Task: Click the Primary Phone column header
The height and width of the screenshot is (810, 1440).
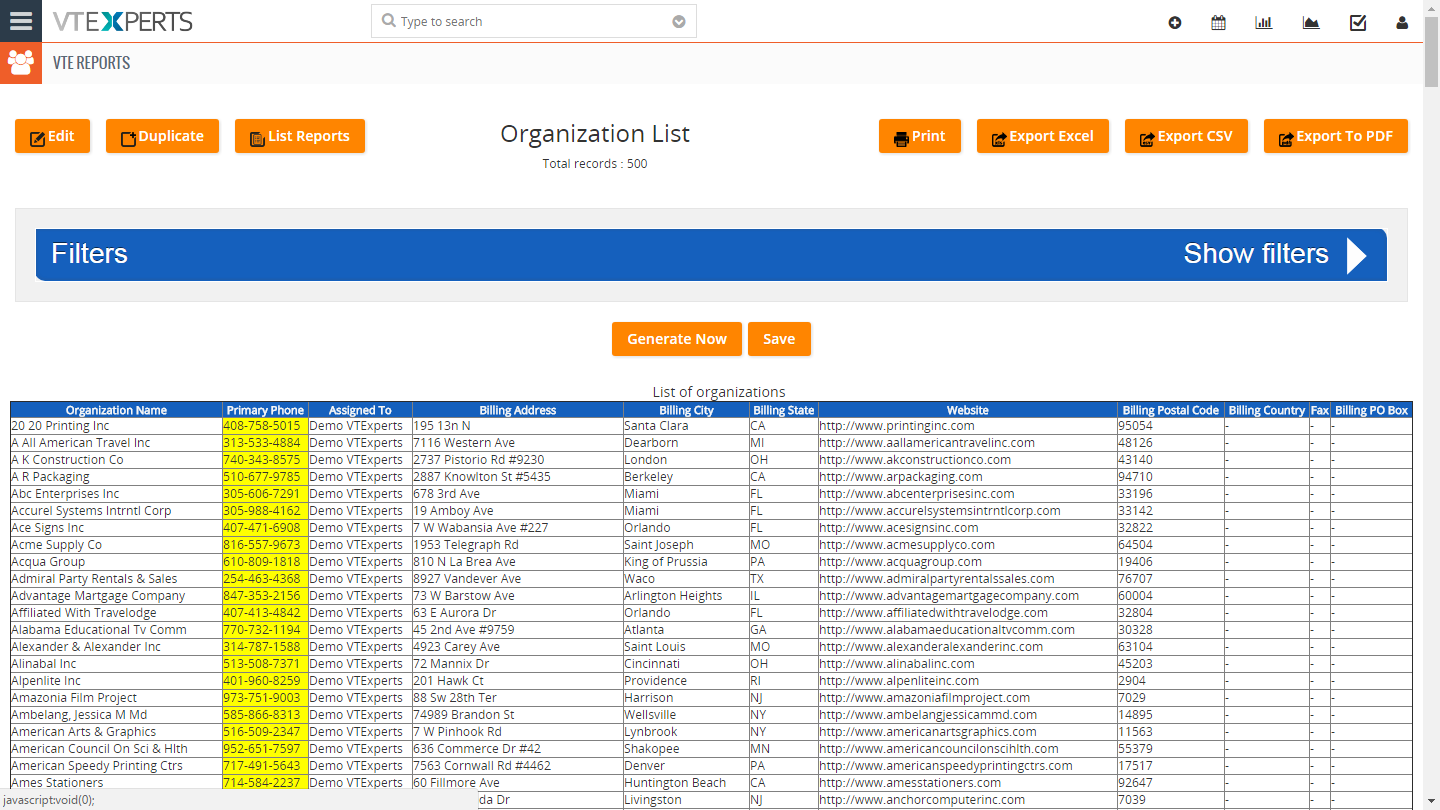Action: 265,410
